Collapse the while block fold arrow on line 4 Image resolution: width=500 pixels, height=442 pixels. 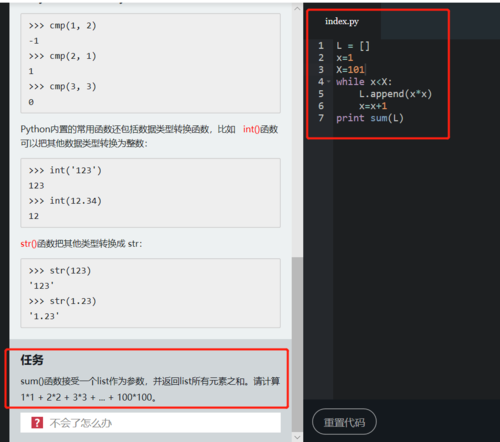[329, 81]
